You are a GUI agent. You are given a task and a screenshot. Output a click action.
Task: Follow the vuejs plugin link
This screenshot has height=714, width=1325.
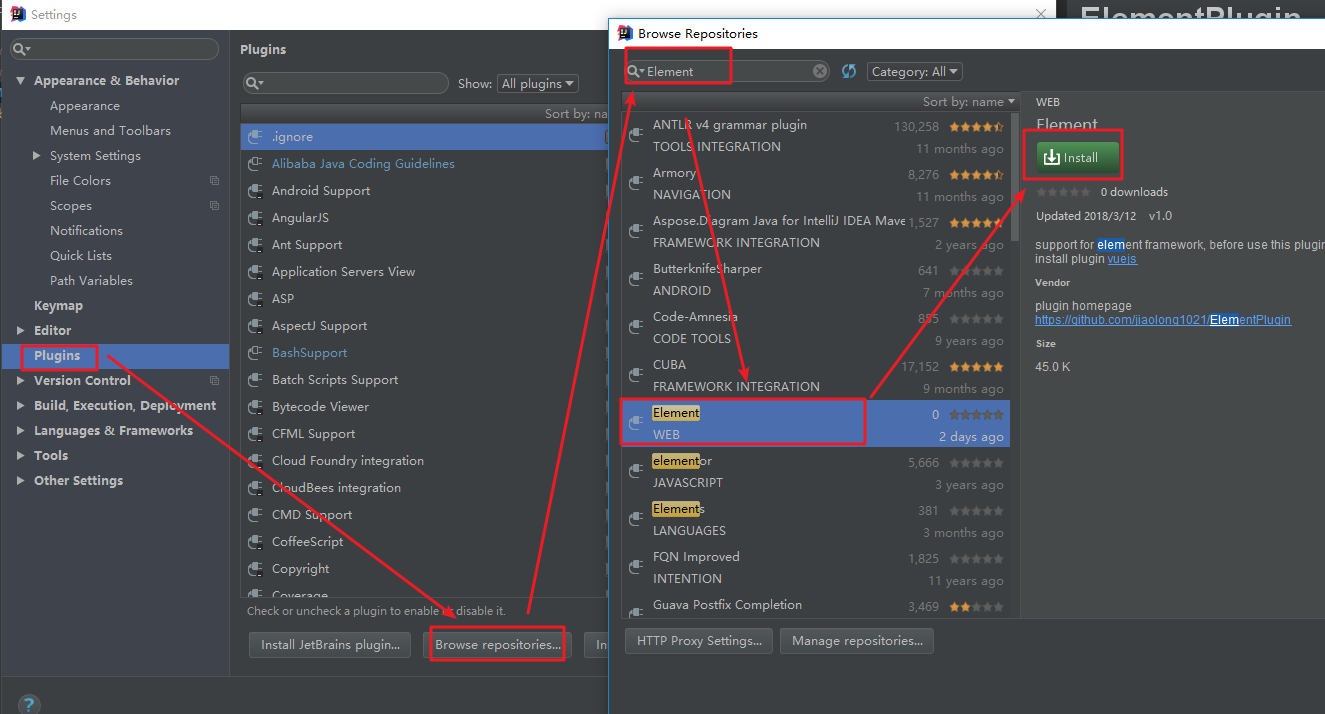click(1122, 259)
